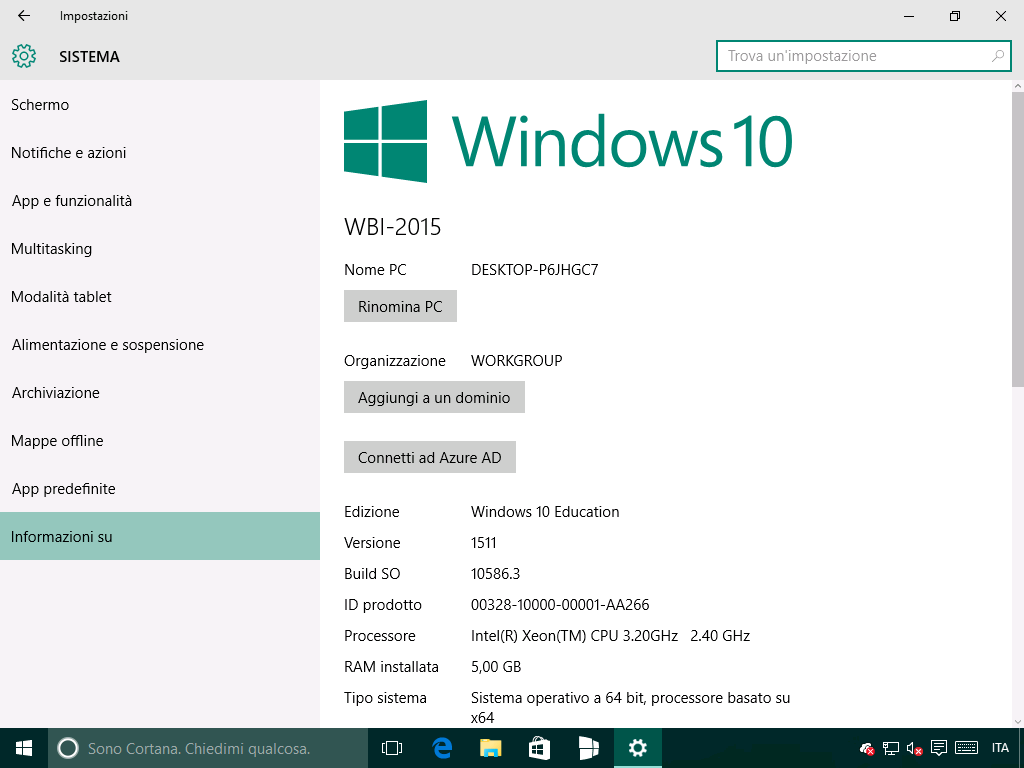
Task: Close the Impostazioni window
Action: click(x=1000, y=16)
